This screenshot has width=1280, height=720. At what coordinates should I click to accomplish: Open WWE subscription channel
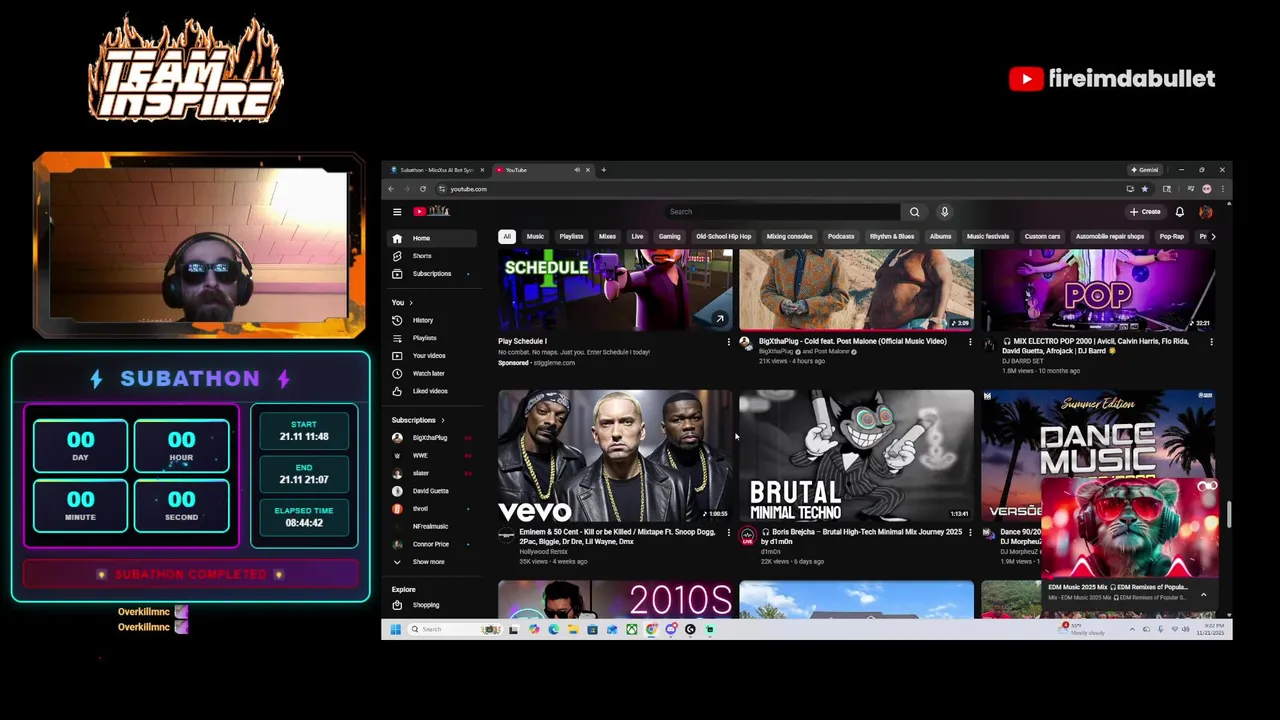(430, 456)
